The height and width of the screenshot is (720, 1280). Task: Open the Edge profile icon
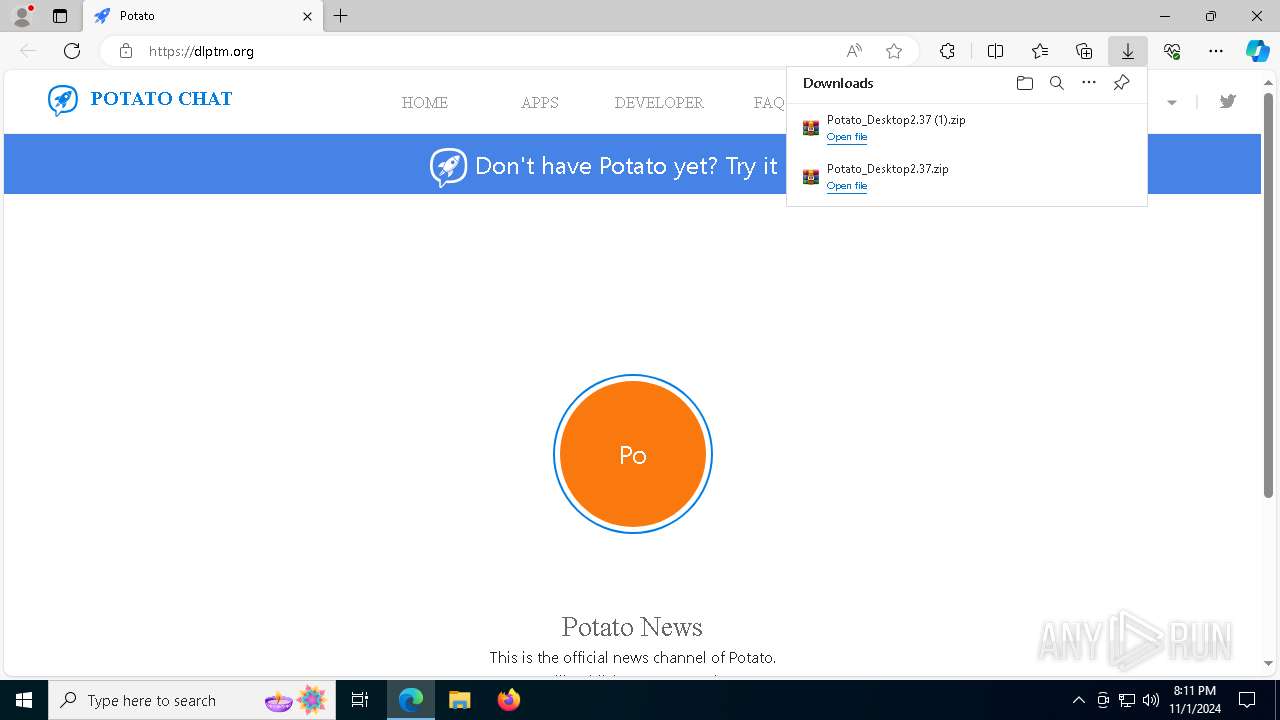pyautogui.click(x=22, y=16)
